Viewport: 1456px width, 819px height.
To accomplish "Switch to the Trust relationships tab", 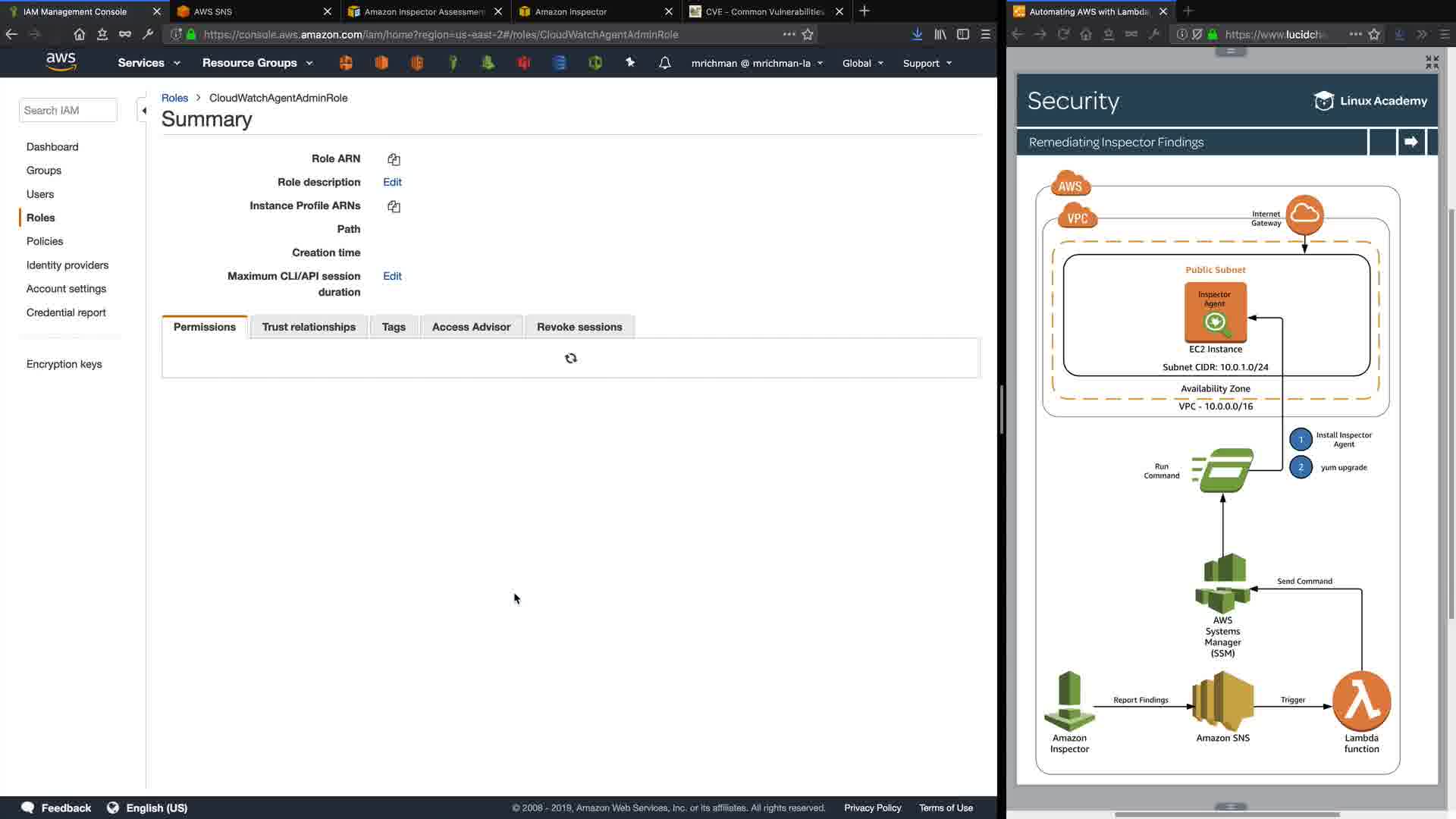I will [x=309, y=327].
